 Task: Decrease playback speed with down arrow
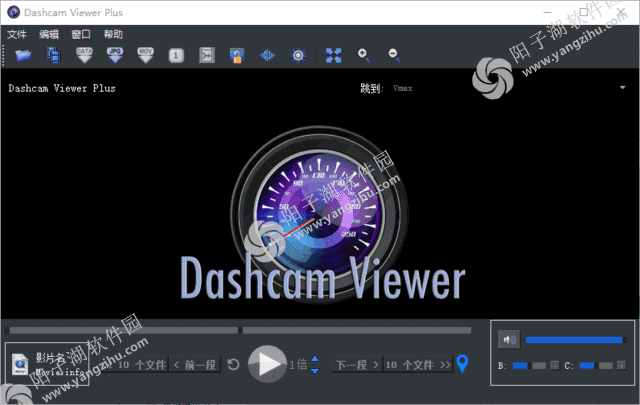315,370
